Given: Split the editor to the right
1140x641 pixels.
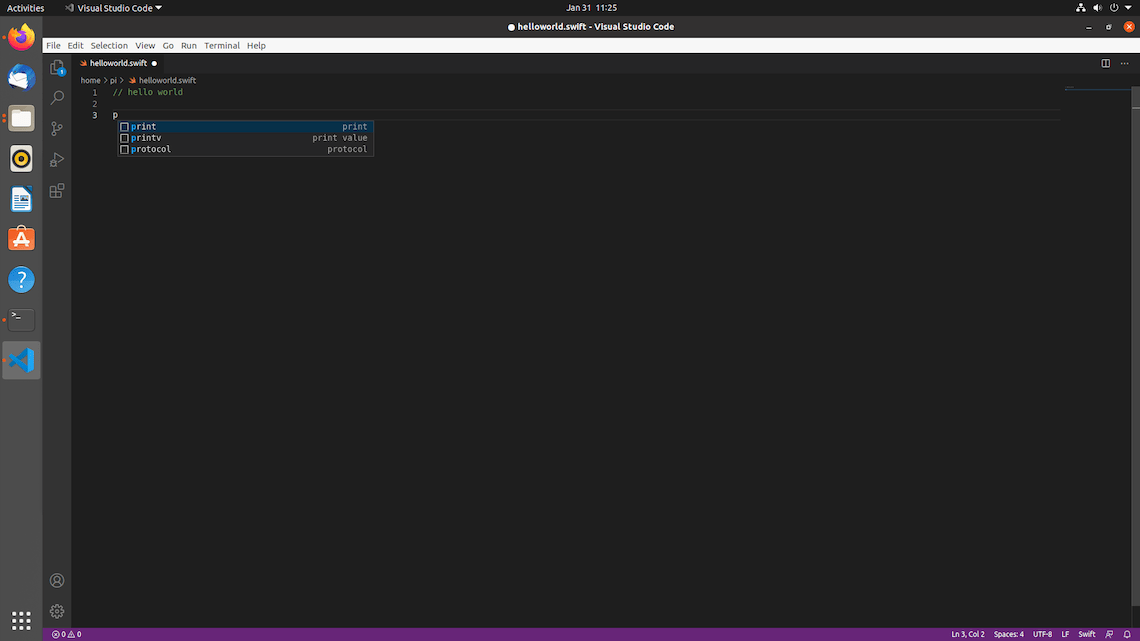Looking at the screenshot, I should click(x=1105, y=63).
